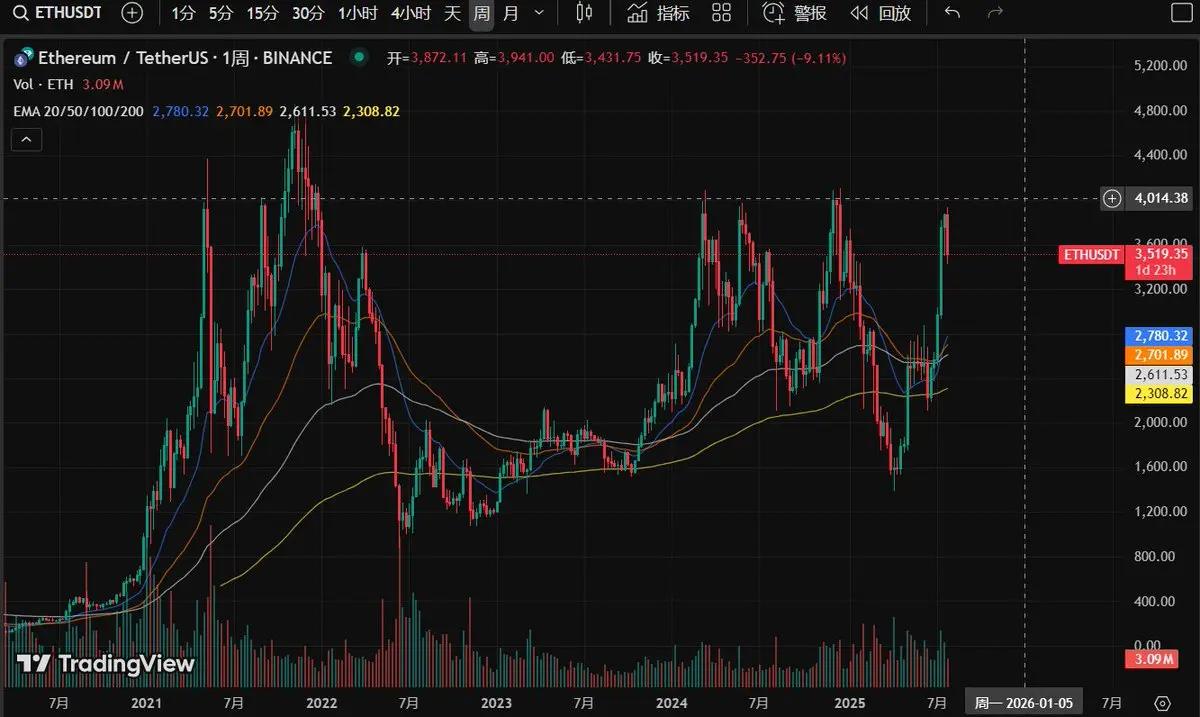Viewport: 1200px width, 717px height.
Task: Click the add symbol plus icon
Action: pos(132,13)
